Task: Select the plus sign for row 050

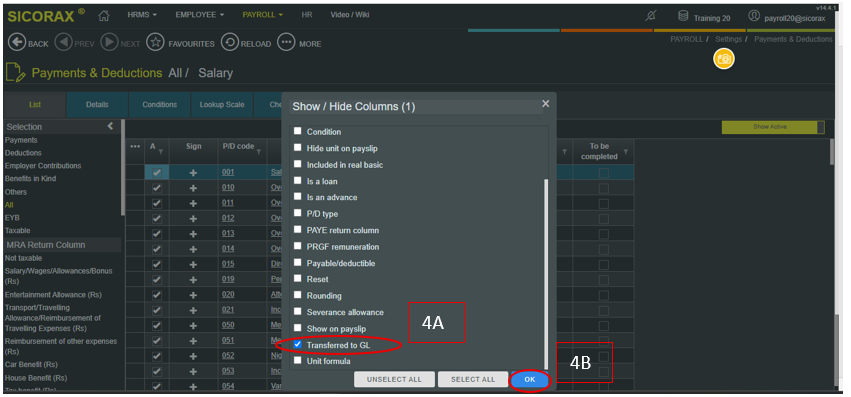Action: click(x=193, y=325)
